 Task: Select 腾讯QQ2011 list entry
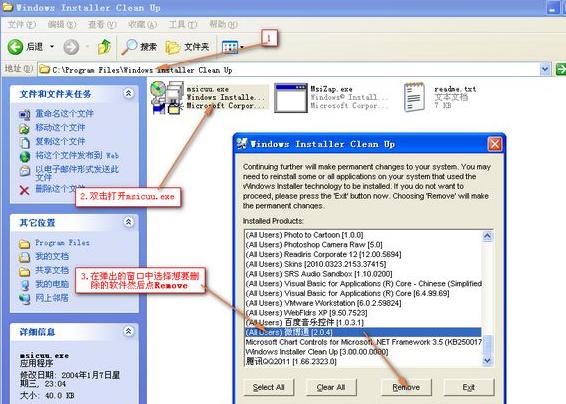[x=363, y=361]
